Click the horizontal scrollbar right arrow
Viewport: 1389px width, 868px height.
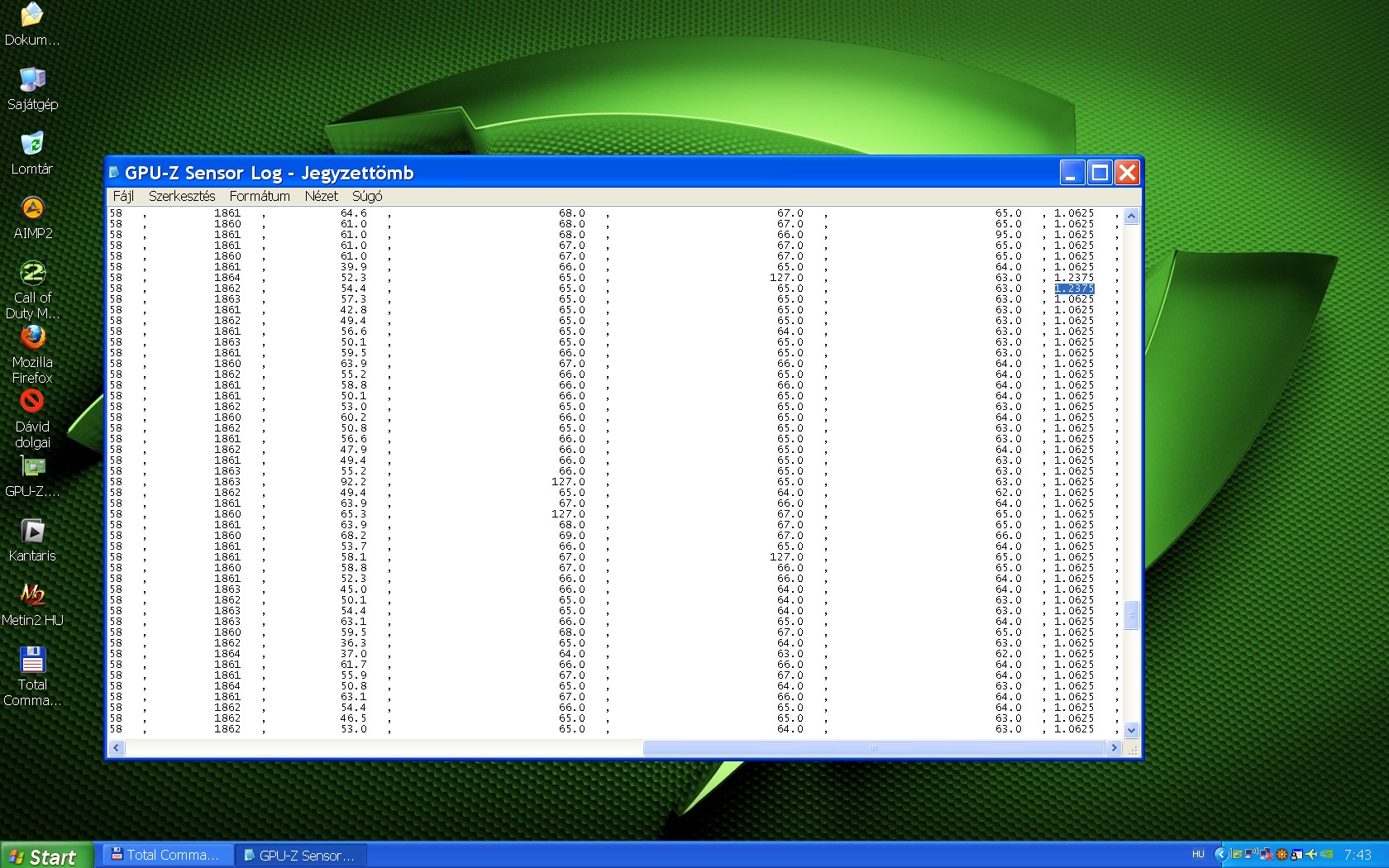pos(1114,748)
